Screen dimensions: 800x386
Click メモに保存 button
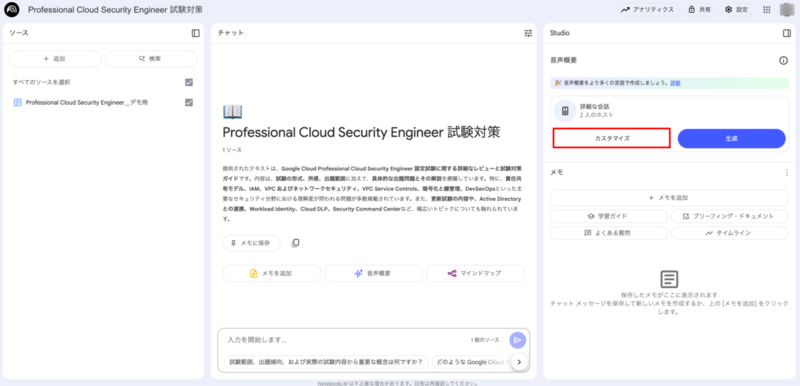coord(252,243)
